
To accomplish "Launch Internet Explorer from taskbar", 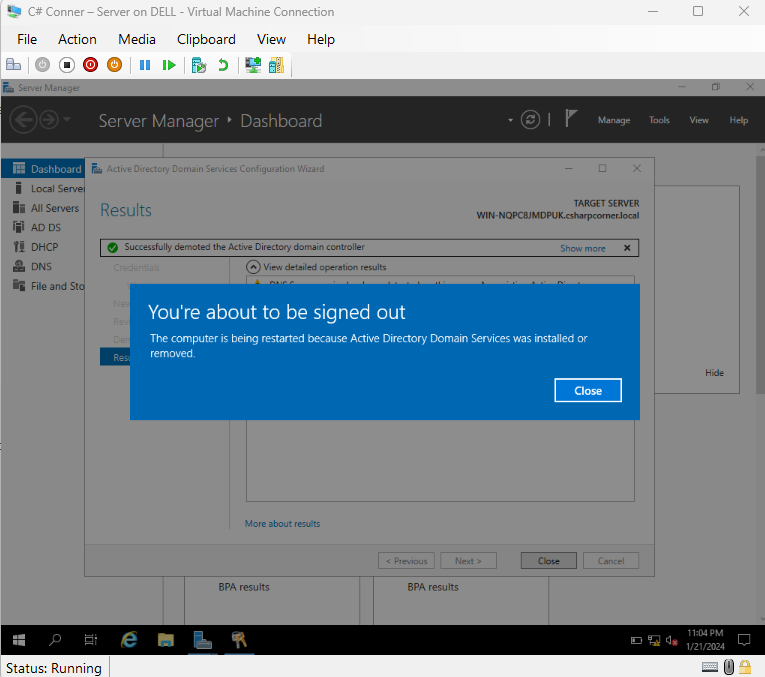I will click(129, 639).
